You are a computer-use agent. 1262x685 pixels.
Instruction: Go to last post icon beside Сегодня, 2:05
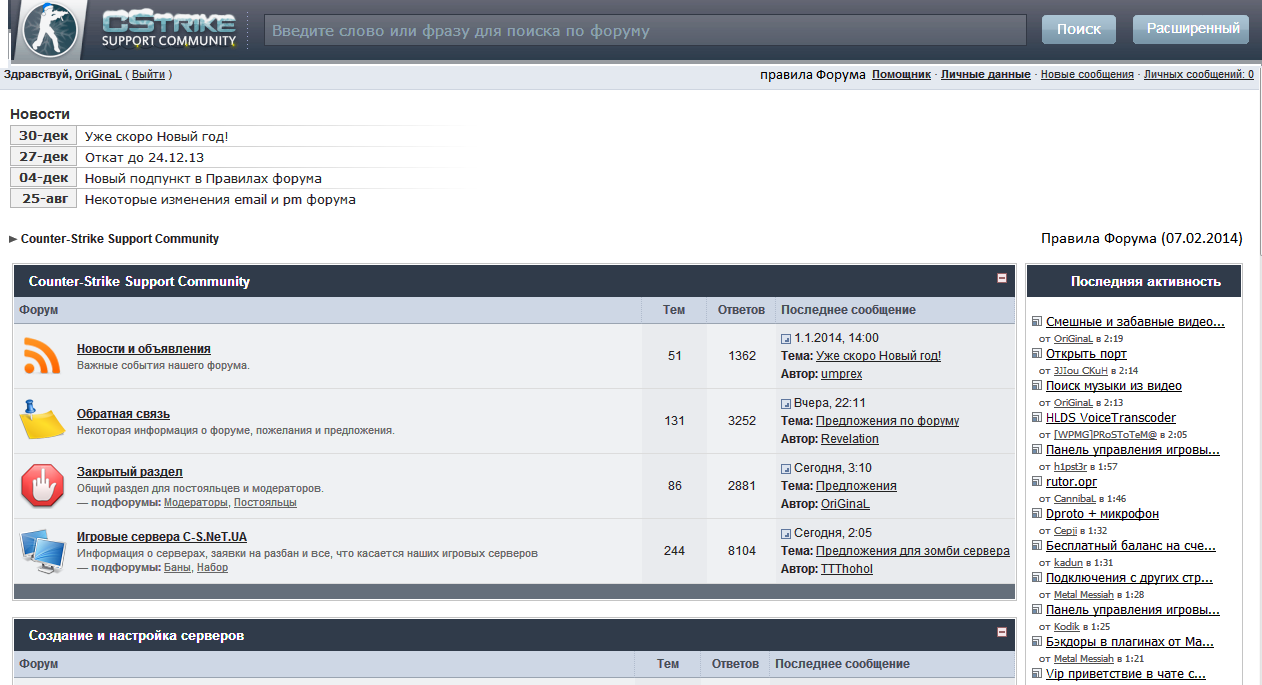pyautogui.click(x=786, y=534)
